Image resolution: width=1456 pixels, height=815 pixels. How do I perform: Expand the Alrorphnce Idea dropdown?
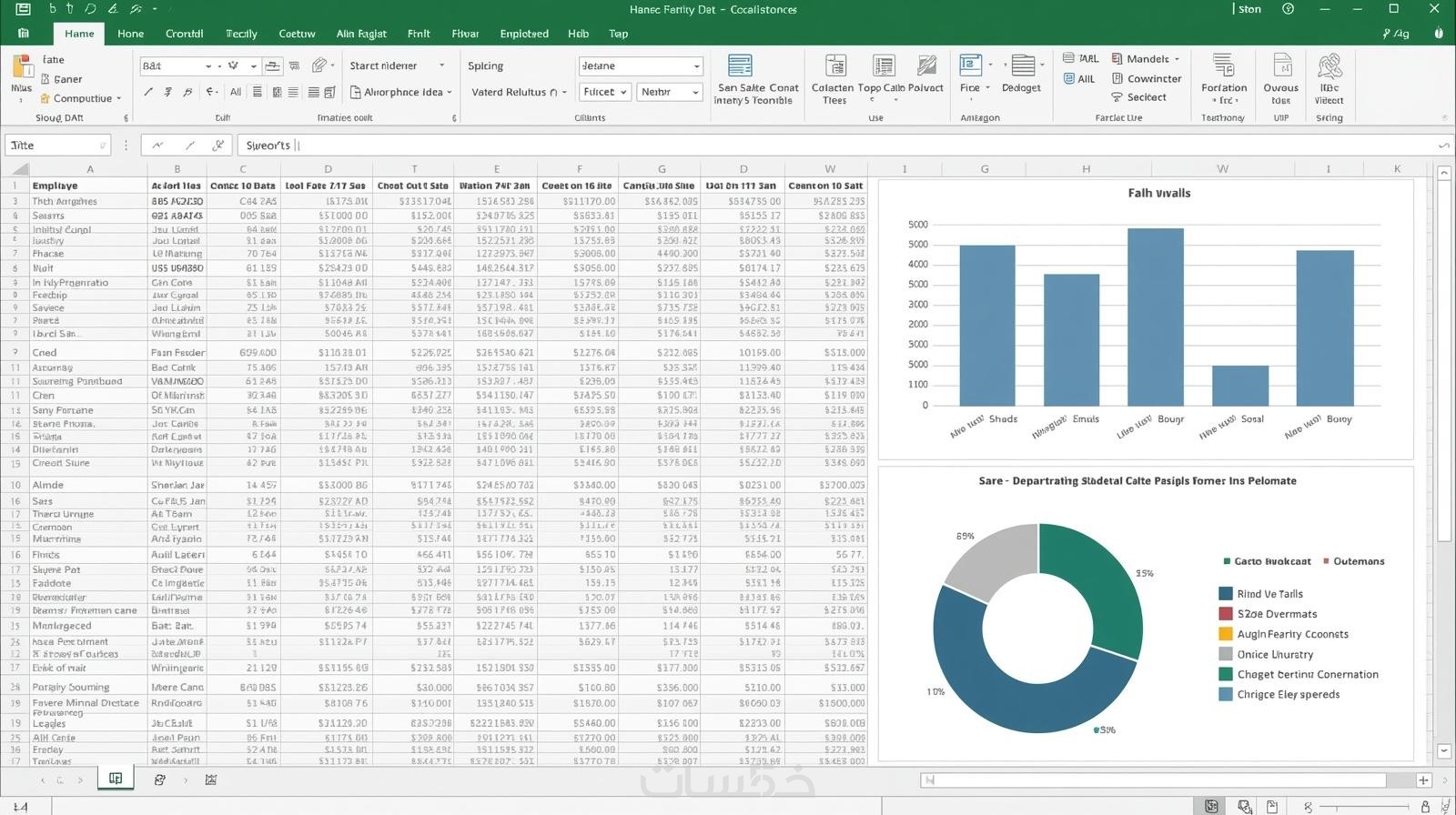(450, 92)
